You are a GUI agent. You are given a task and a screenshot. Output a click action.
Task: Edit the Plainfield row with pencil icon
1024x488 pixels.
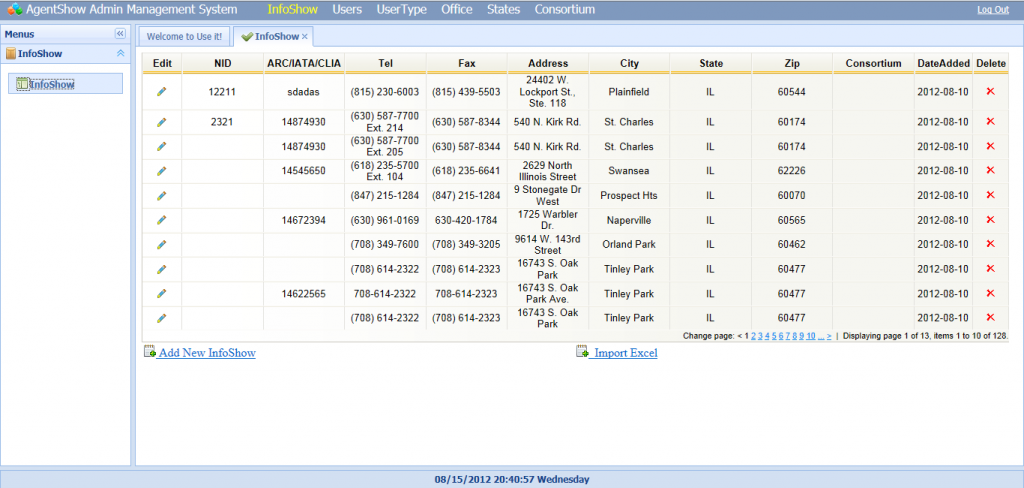click(162, 92)
